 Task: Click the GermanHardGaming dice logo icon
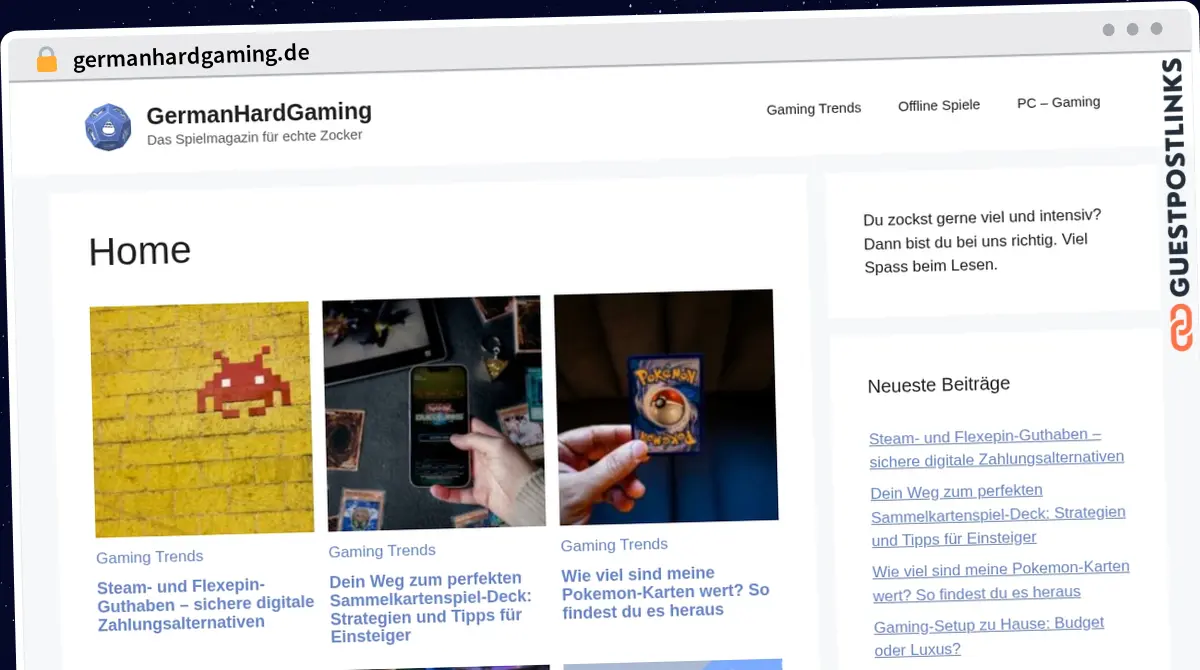[x=108, y=127]
